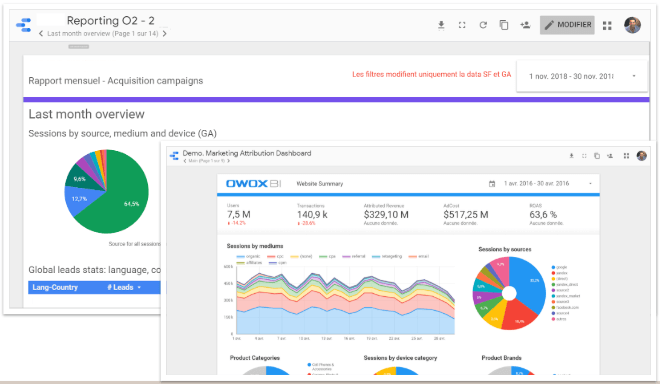660x384 pixels.
Task: Share Reporting O2 report via add-person icon
Action: click(x=525, y=25)
